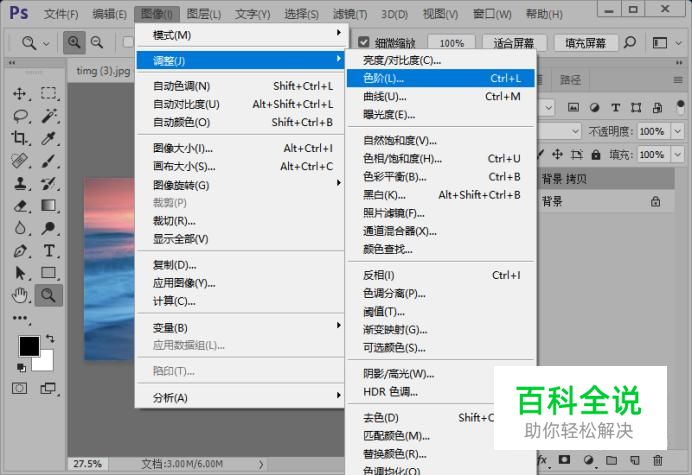The width and height of the screenshot is (692, 475).
Task: Toggle smart object filter icon
Action: click(657, 107)
